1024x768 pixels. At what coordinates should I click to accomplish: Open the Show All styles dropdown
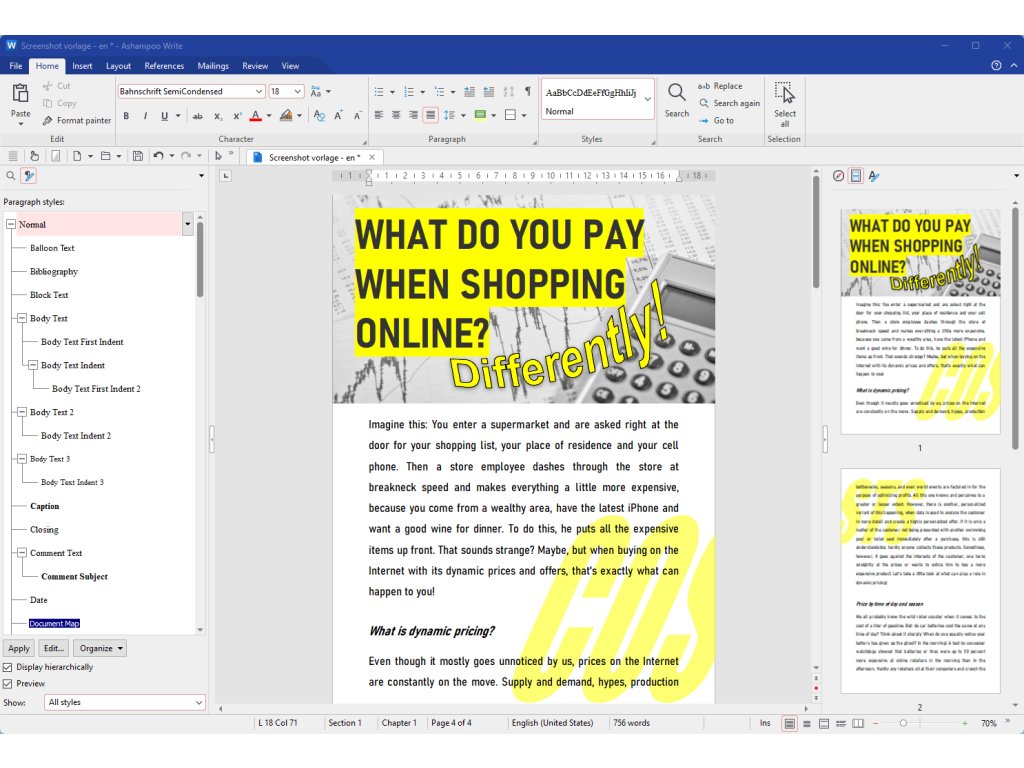coord(125,703)
